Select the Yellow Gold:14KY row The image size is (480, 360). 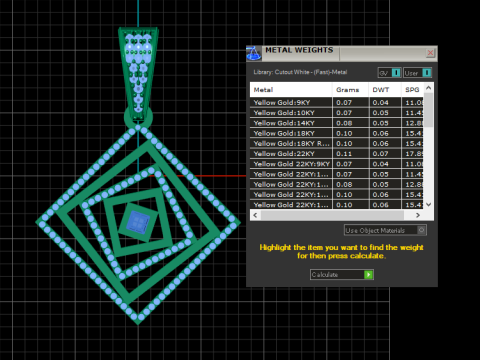(337, 123)
